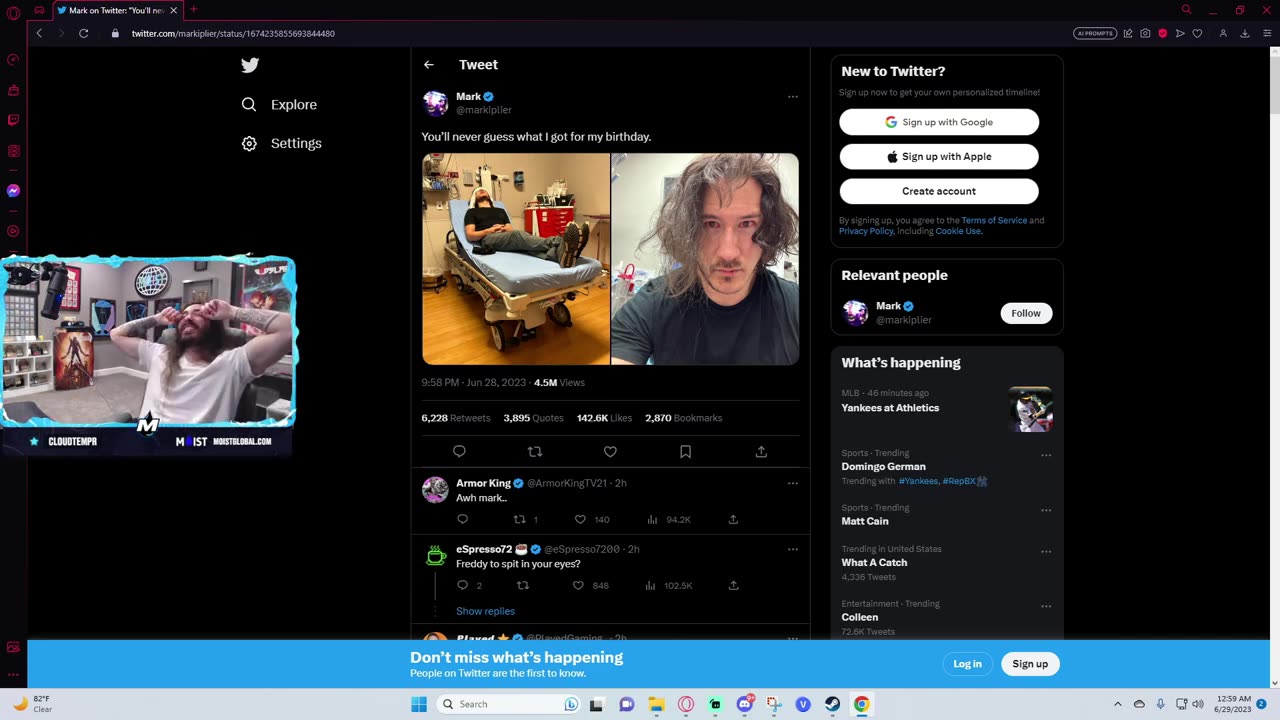This screenshot has height=720, width=1280.
Task: Open the ad blocker shield icon
Action: (1162, 33)
